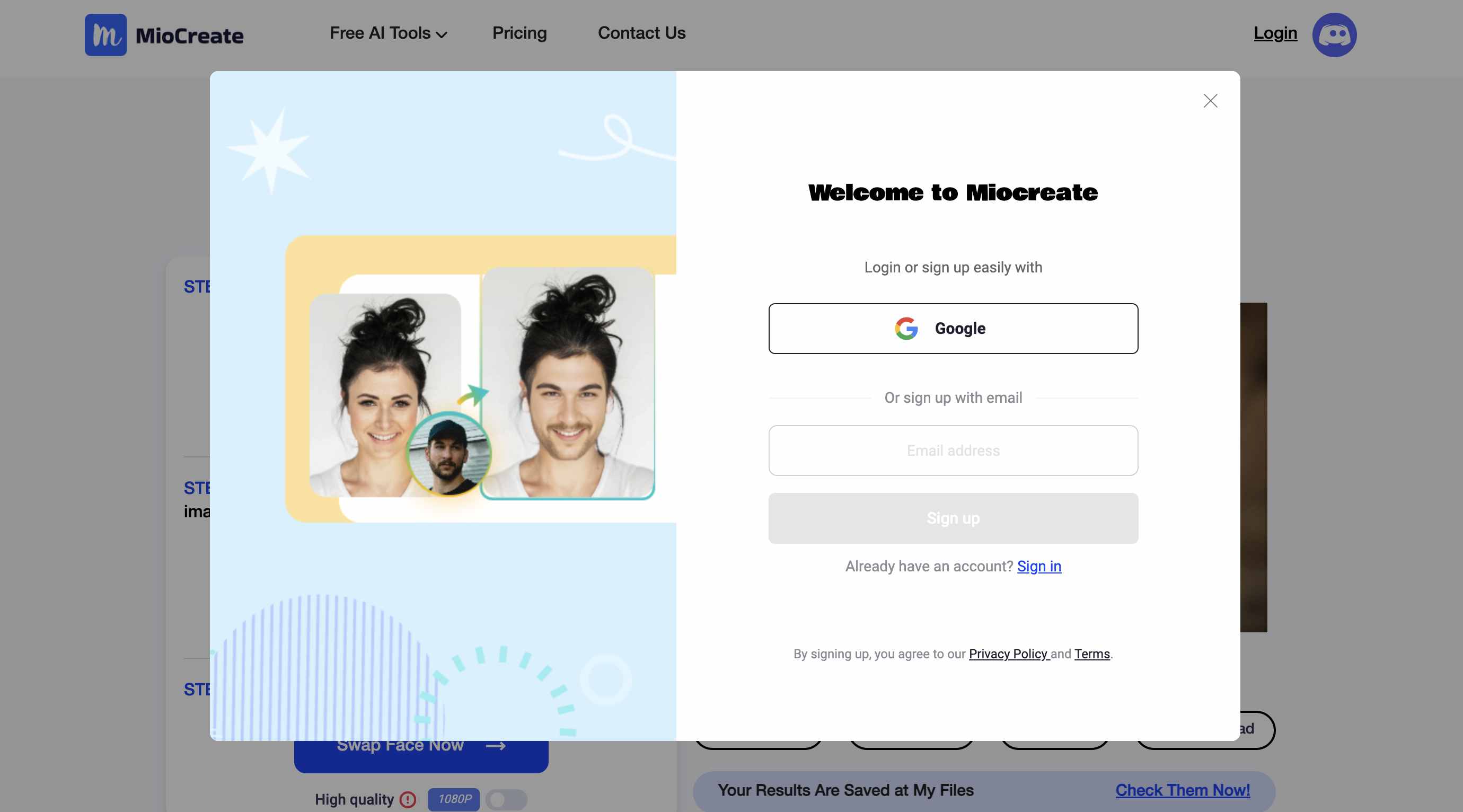Viewport: 1463px width, 812px height.
Task: Continue with Google button
Action: click(953, 328)
